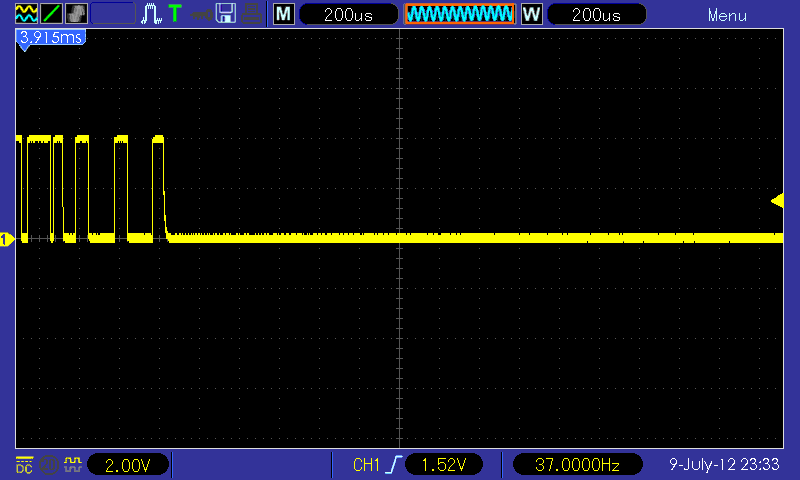Image resolution: width=800 pixels, height=480 pixels.
Task: Select the 1.52V trigger level value
Action: (444, 465)
